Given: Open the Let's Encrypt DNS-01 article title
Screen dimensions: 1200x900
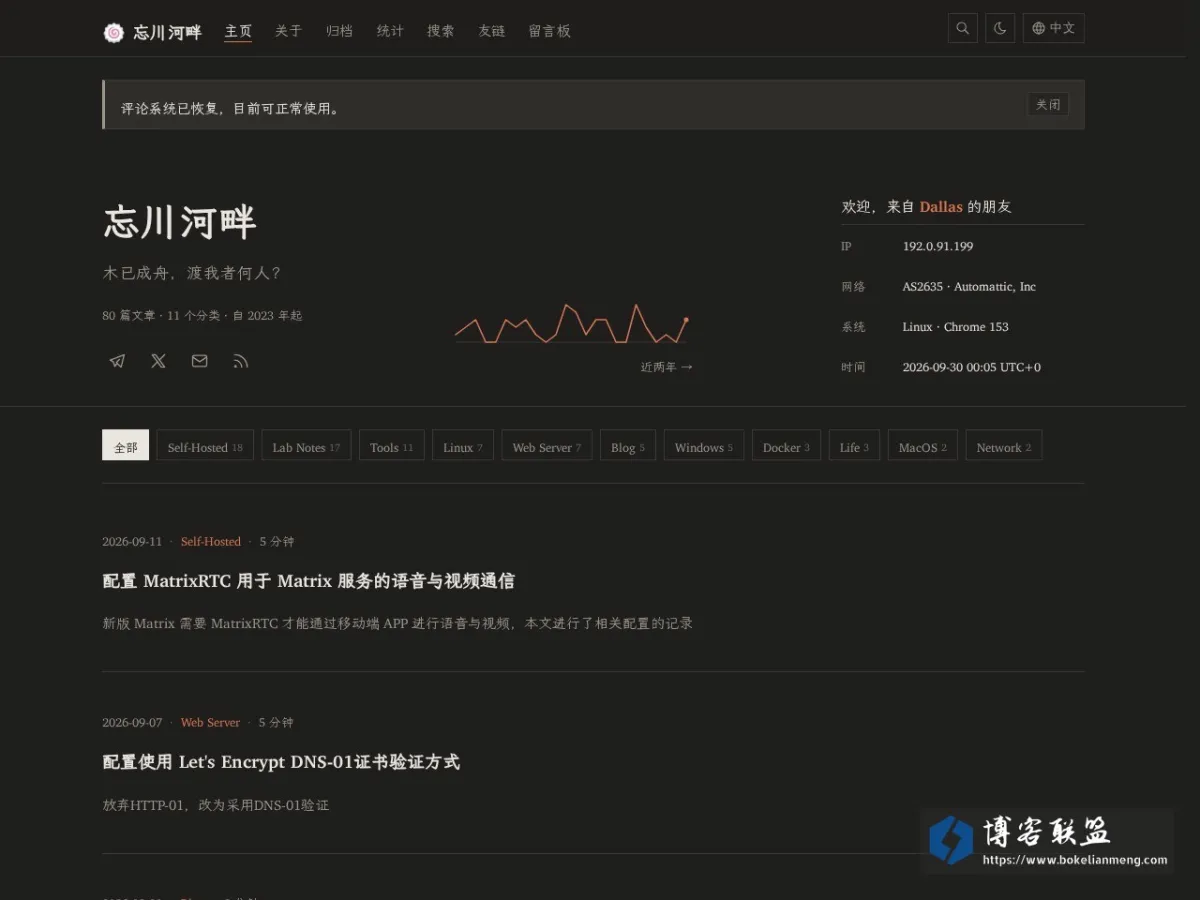Looking at the screenshot, I should click(281, 762).
